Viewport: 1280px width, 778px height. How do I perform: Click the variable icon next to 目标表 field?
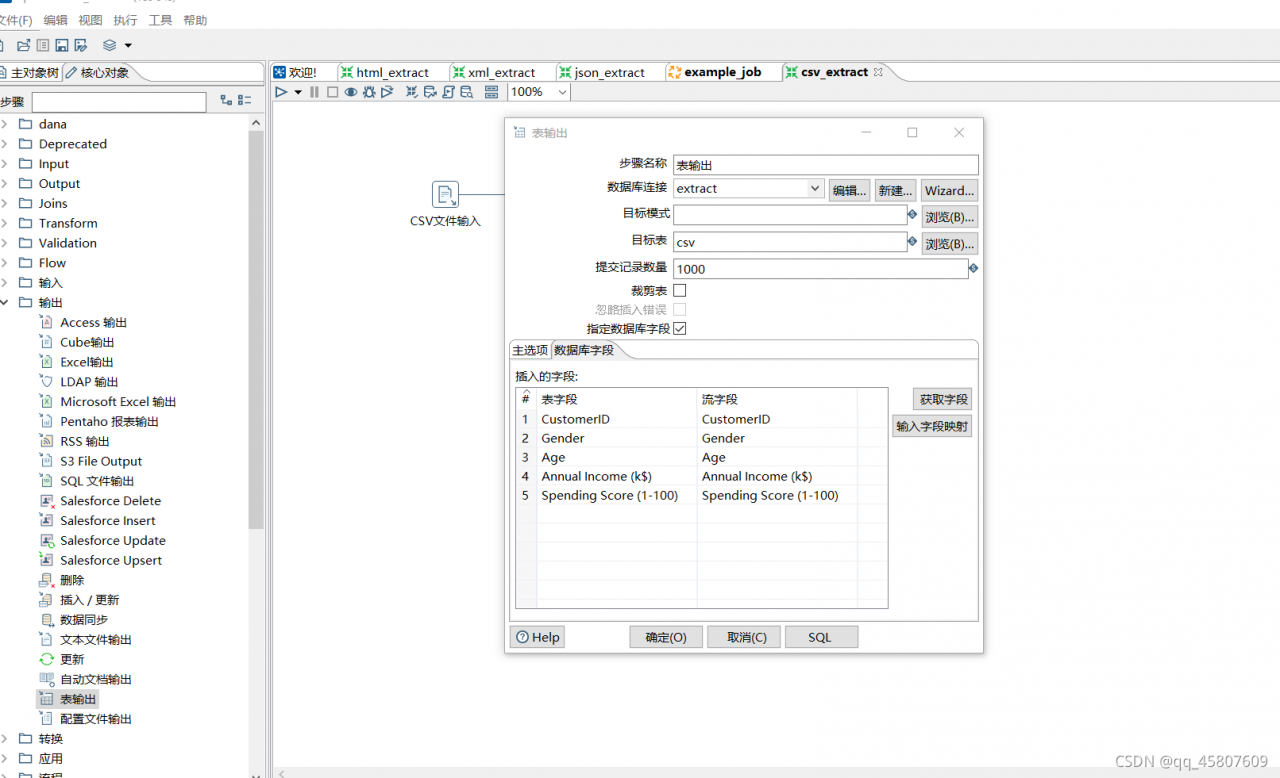tap(912, 241)
